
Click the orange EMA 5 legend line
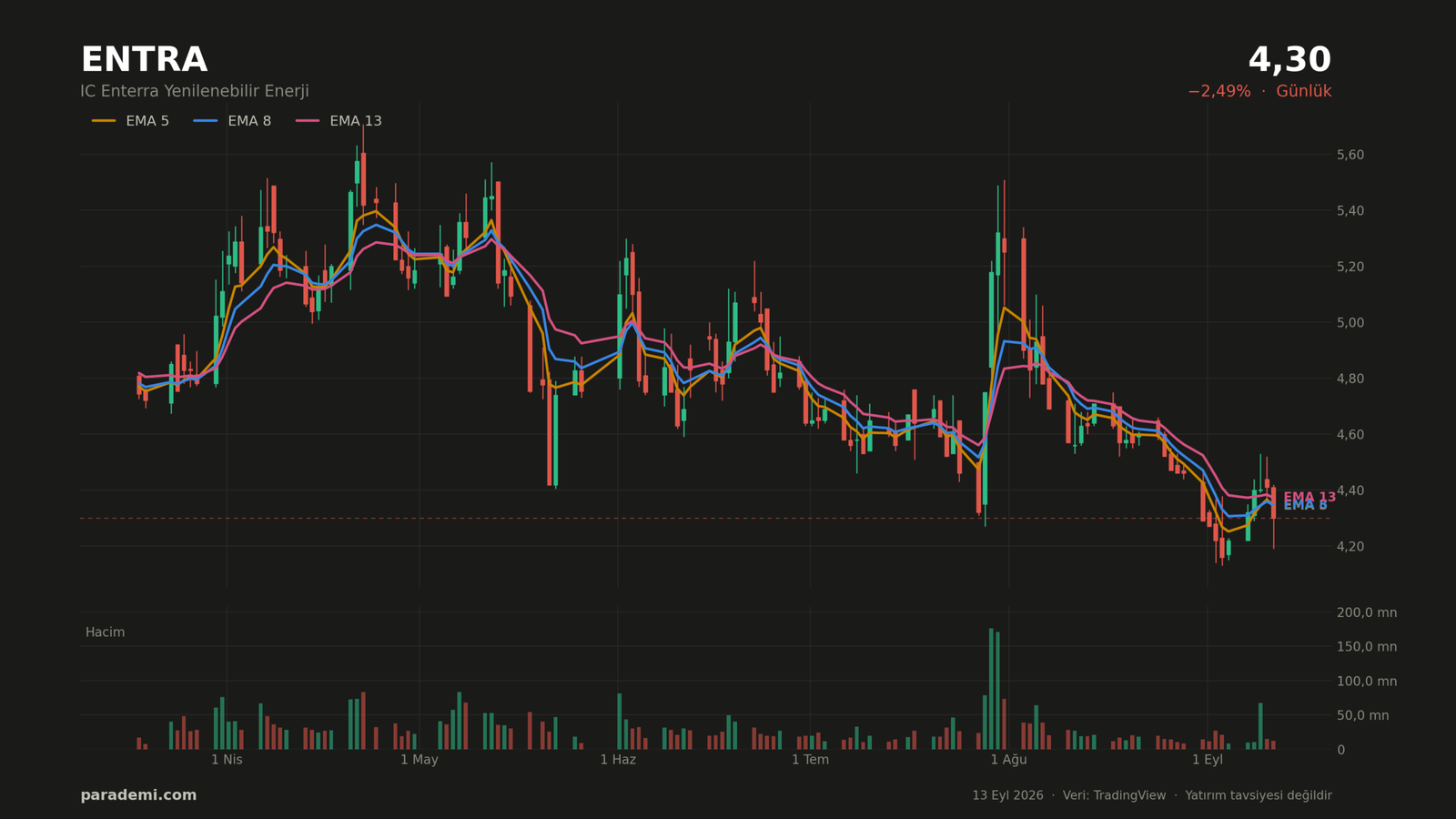104,121
